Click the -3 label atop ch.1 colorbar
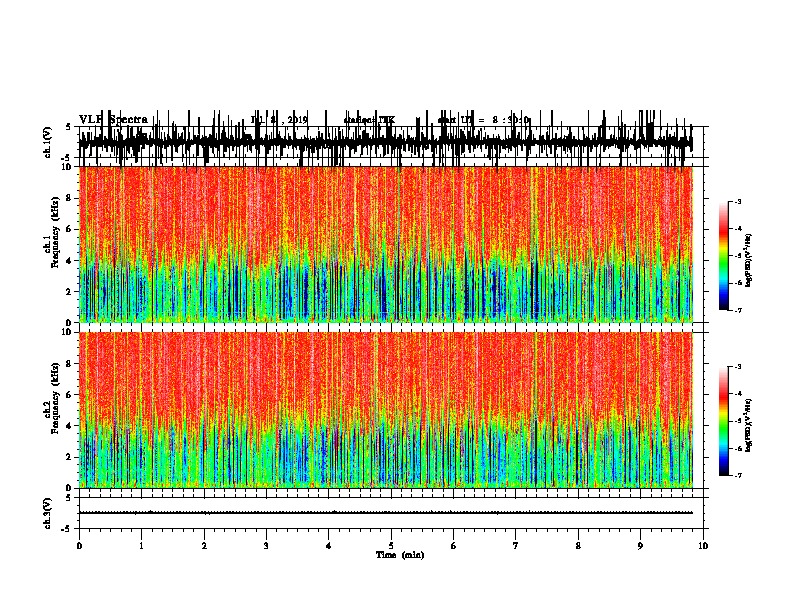This screenshot has height=612, width=792. click(737, 202)
